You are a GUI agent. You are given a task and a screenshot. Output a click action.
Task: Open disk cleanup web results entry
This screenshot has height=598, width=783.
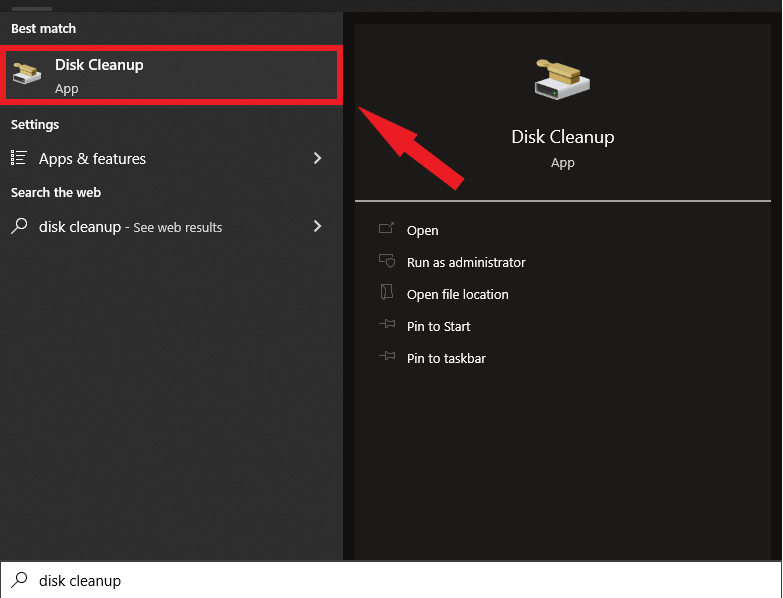[x=171, y=227]
